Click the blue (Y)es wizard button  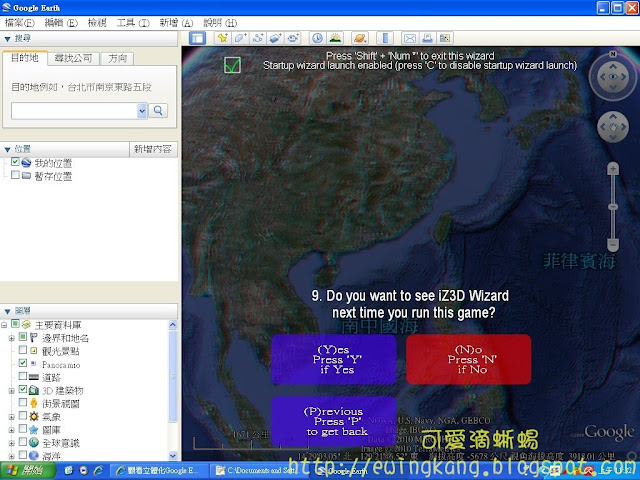[334, 360]
